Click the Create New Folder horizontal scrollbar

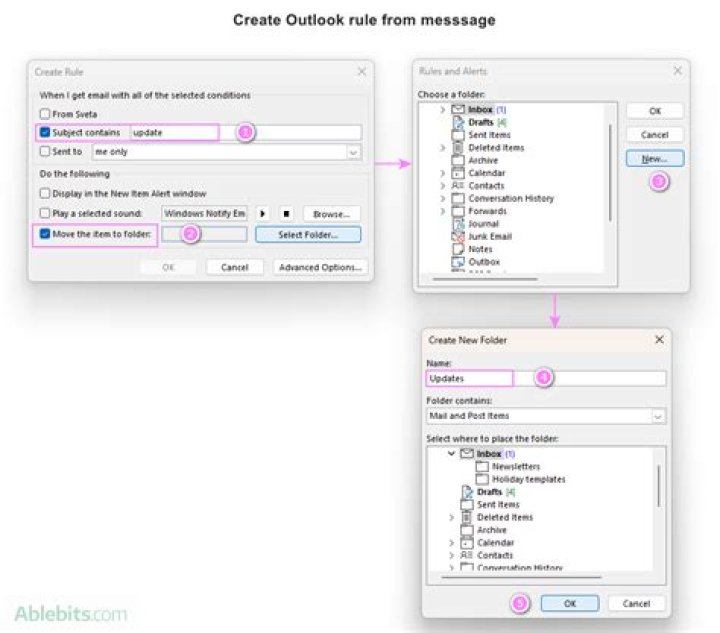521,577
